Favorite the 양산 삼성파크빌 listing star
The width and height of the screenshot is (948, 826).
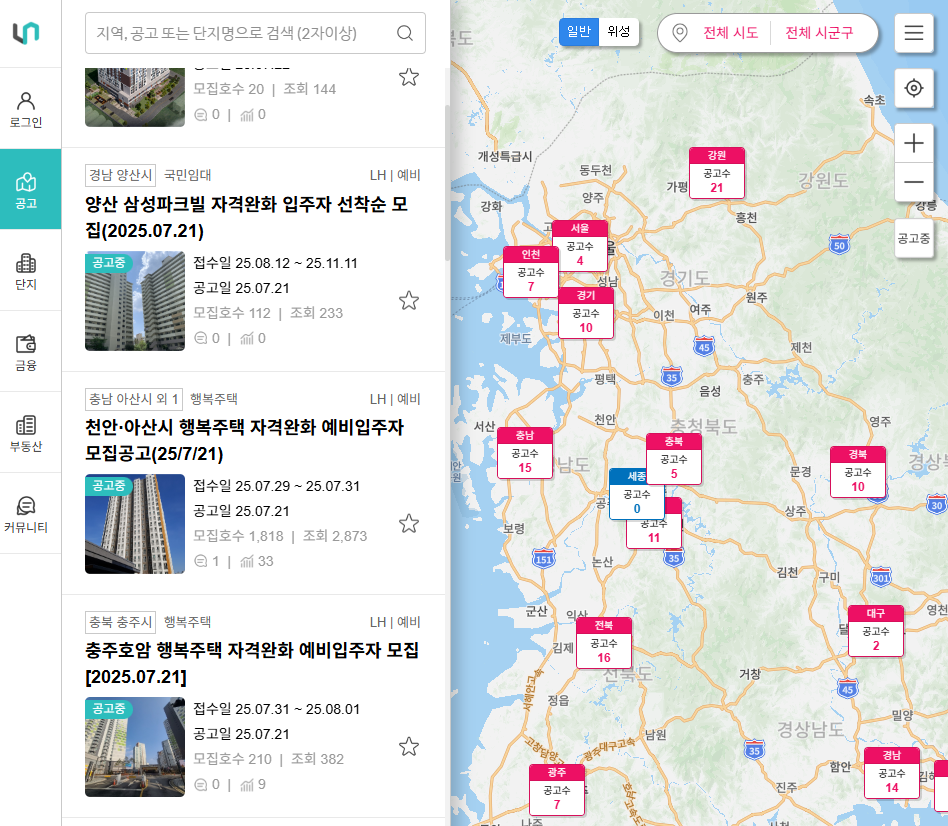tap(408, 300)
